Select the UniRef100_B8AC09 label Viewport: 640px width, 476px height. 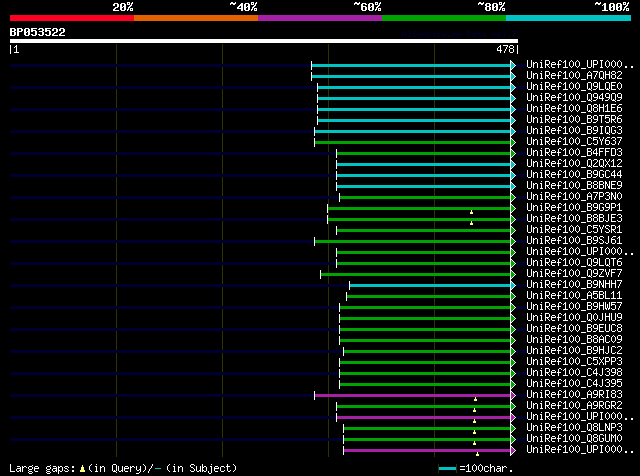tap(574, 340)
